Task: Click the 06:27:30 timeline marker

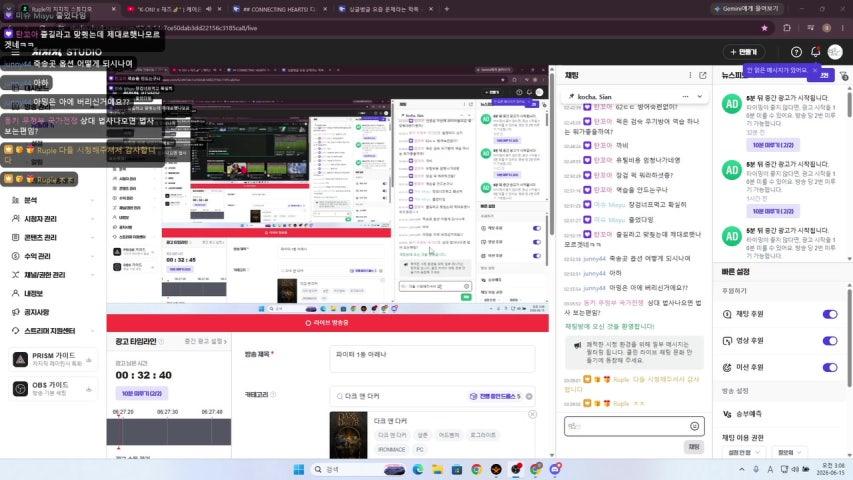Action: click(x=168, y=412)
